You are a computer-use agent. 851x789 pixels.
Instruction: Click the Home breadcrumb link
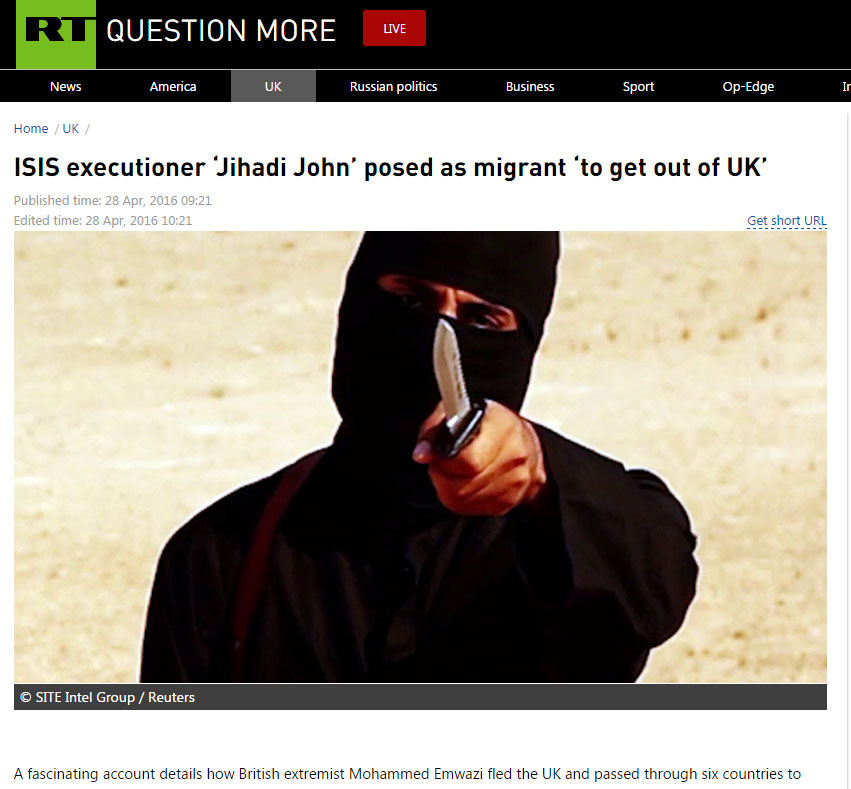(x=31, y=129)
